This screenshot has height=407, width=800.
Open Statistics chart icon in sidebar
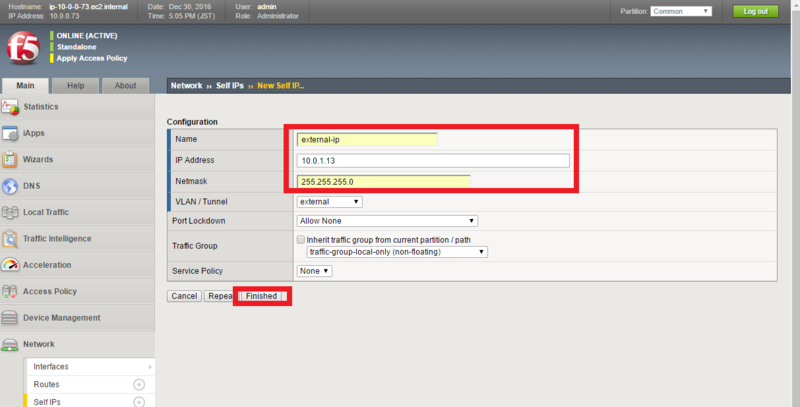[10, 107]
